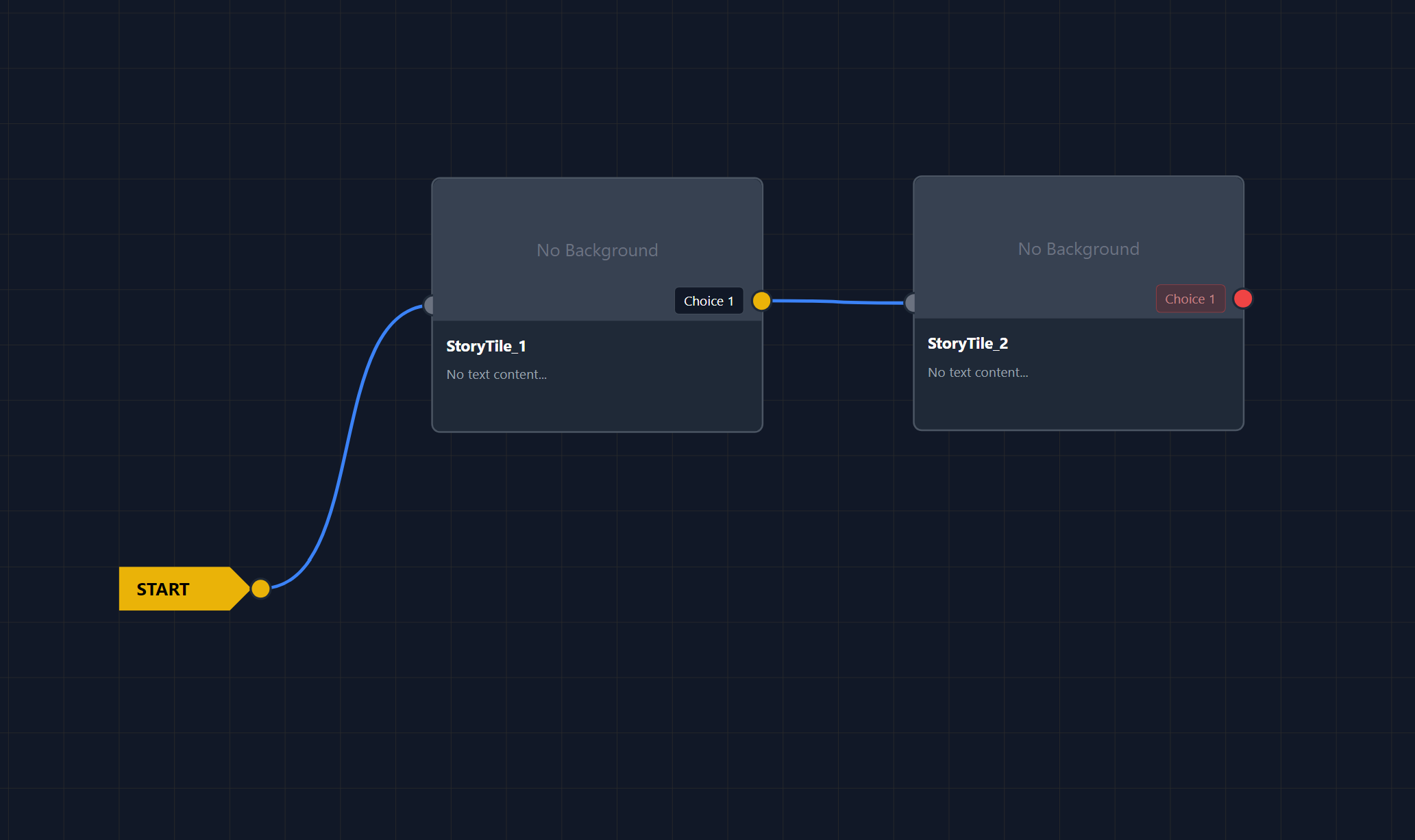Click the arrow-shaped tip of START node
Screen dimensions: 1415x840
240,589
